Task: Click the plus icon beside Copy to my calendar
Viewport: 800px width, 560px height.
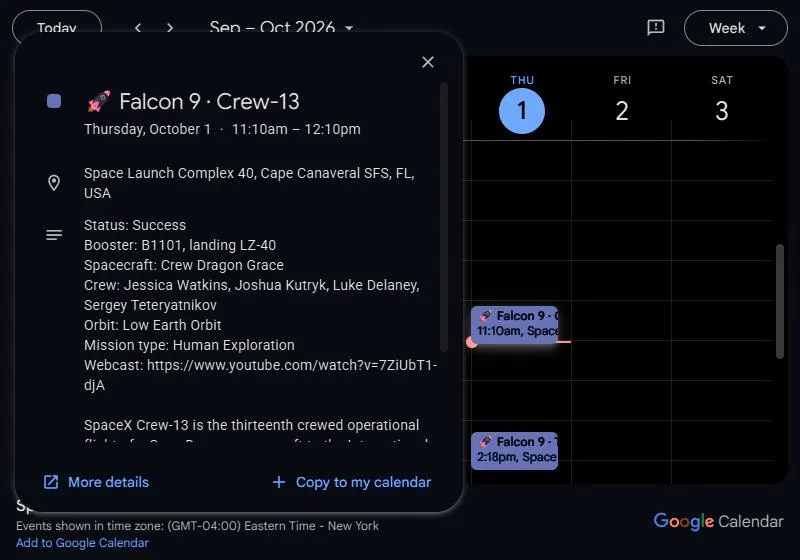Action: (x=279, y=482)
